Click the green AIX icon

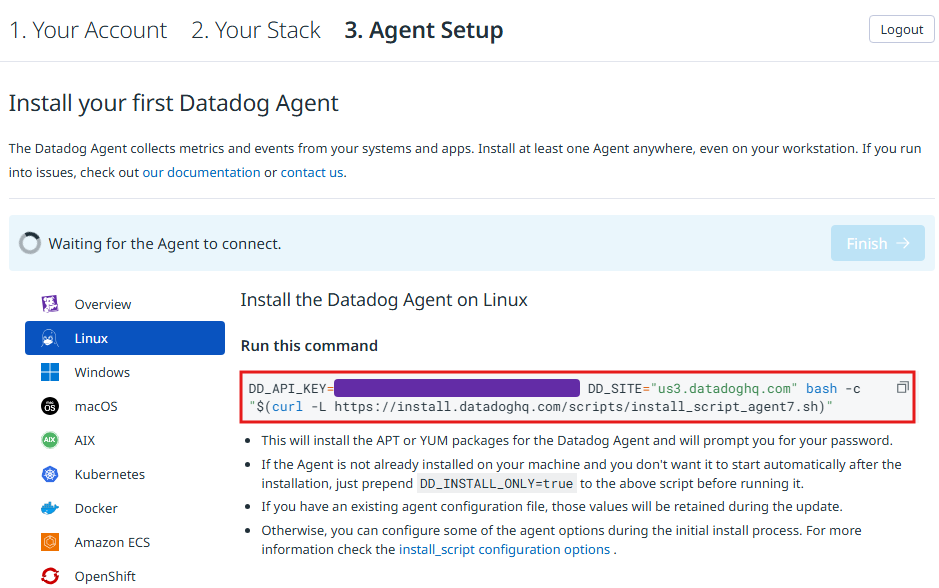click(50, 440)
